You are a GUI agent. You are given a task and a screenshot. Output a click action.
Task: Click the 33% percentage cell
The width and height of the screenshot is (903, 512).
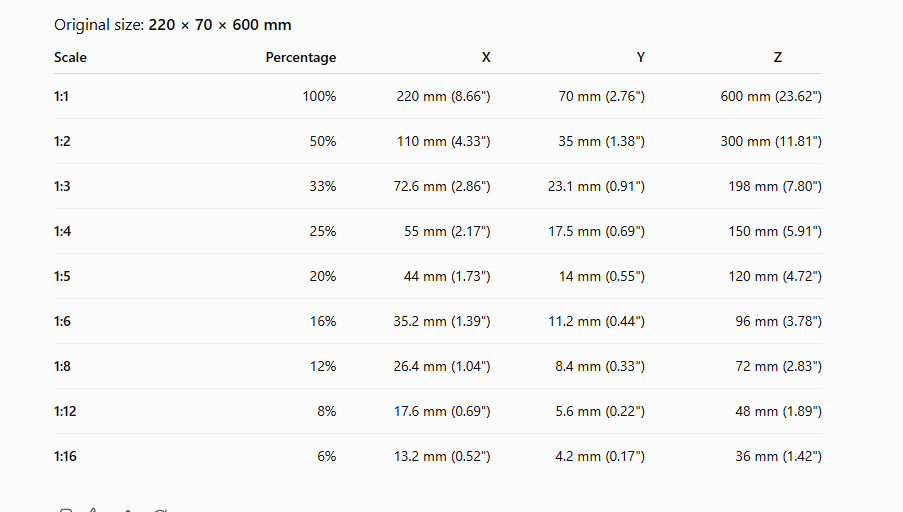click(322, 186)
